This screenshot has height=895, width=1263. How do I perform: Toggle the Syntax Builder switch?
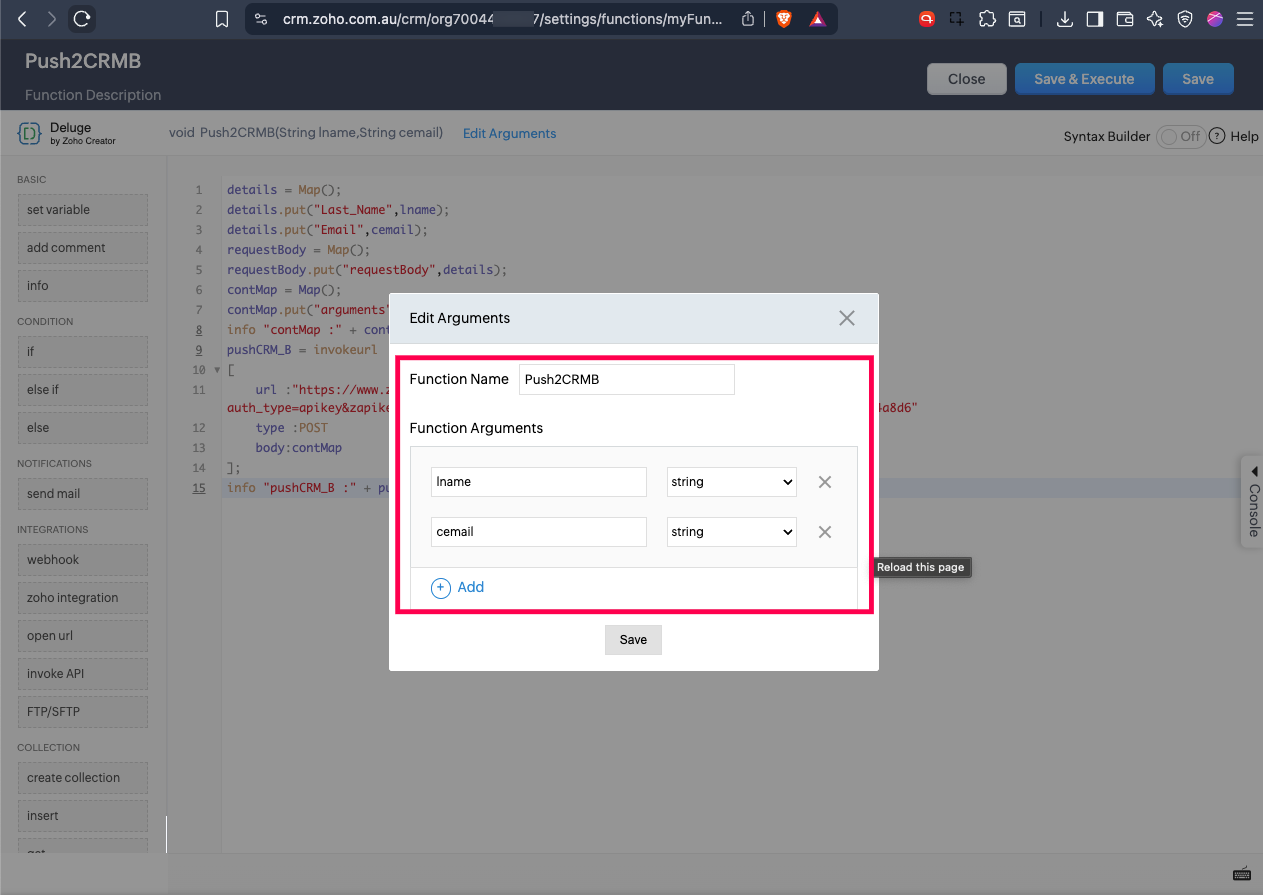click(x=1180, y=136)
